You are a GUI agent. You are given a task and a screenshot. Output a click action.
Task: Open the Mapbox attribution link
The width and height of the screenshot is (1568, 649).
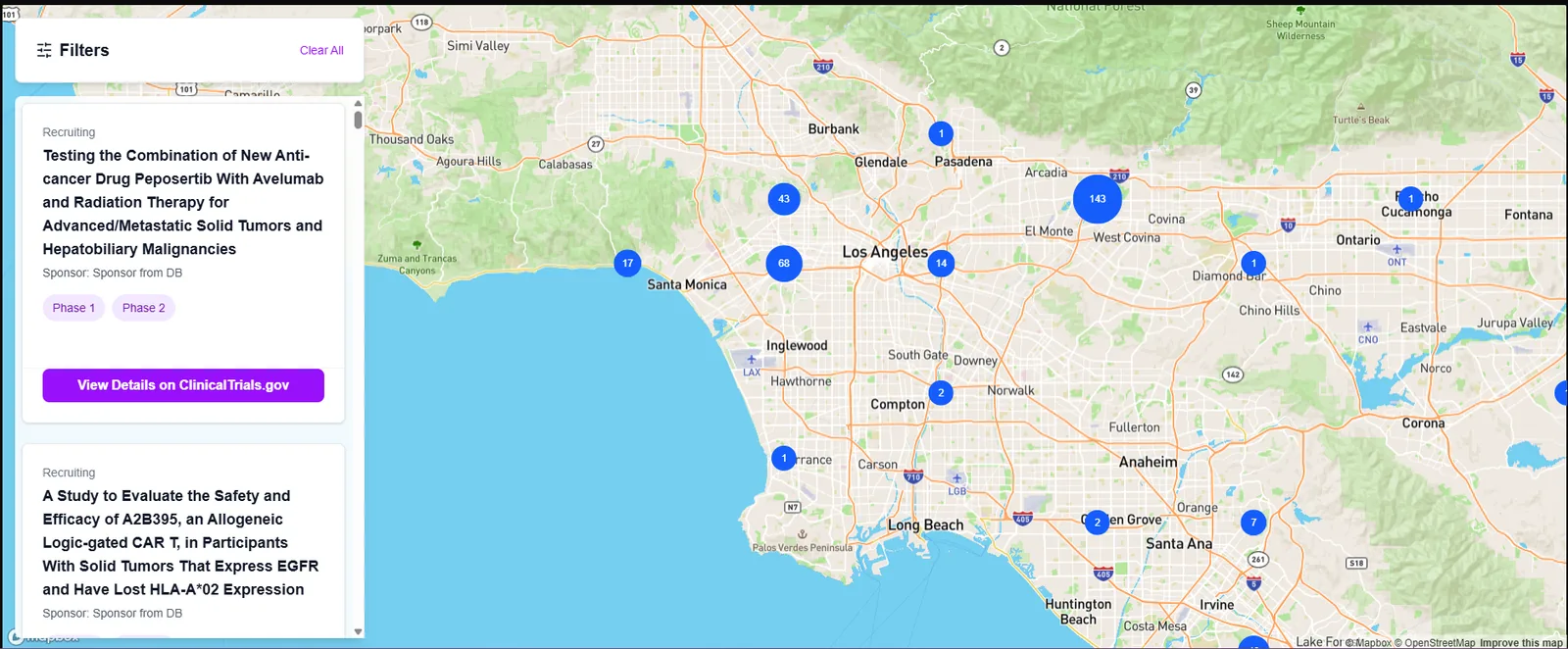coord(1368,643)
